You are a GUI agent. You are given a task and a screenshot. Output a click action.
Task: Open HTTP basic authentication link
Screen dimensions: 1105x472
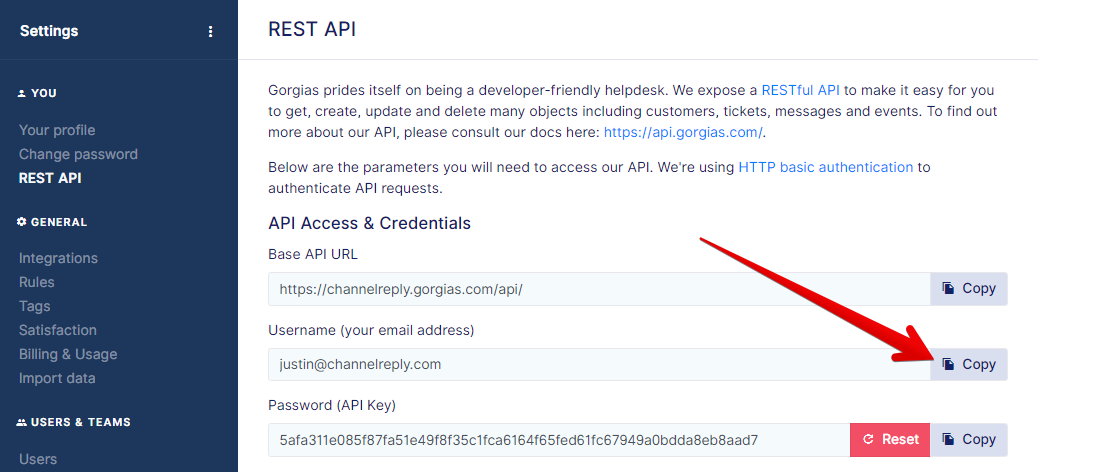[826, 168]
